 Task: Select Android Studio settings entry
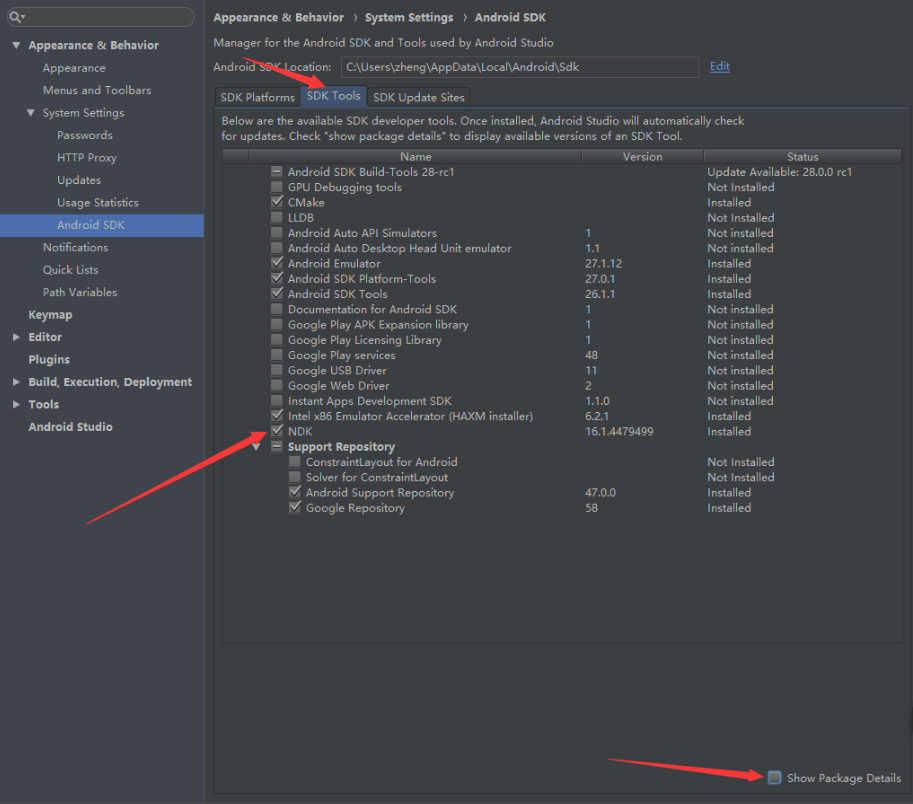click(x=70, y=427)
